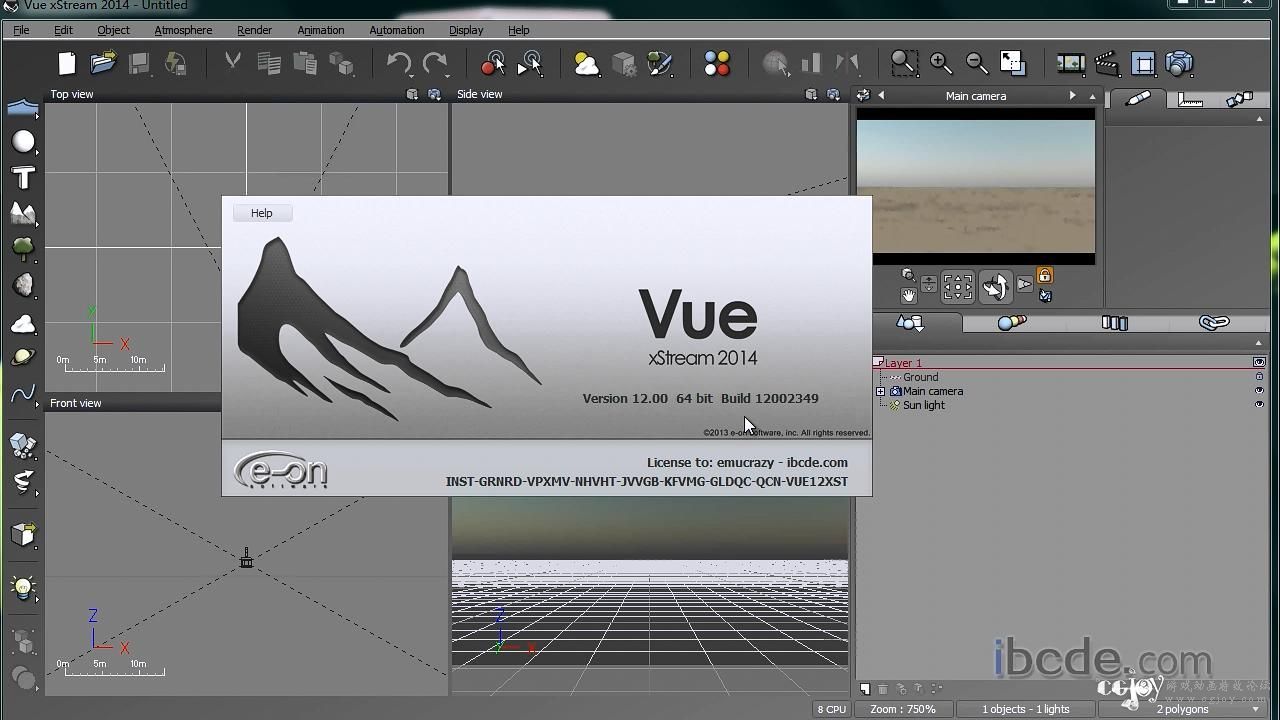Select the Sun light item

(x=923, y=405)
